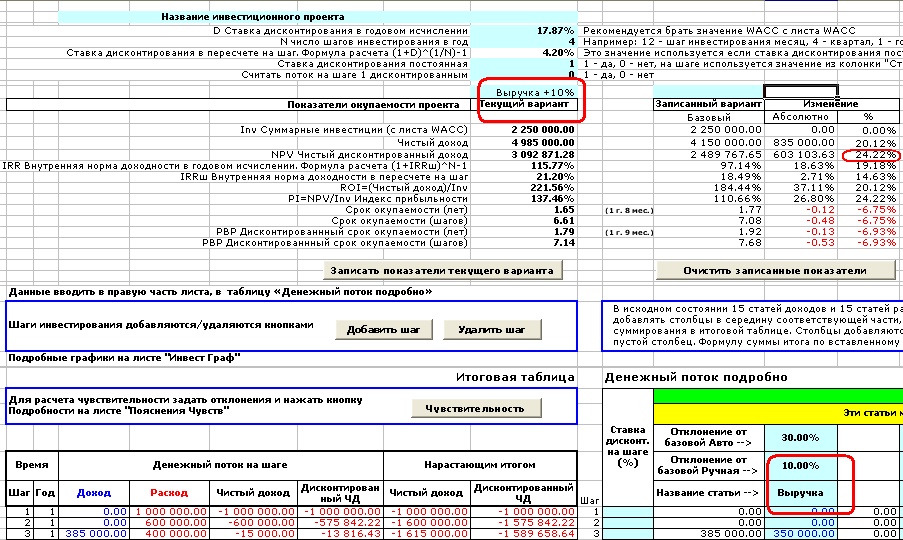The height and width of the screenshot is (540, 903).
Task: Click the 'Выручка +10%' scenario name cell
Action: (x=527, y=92)
